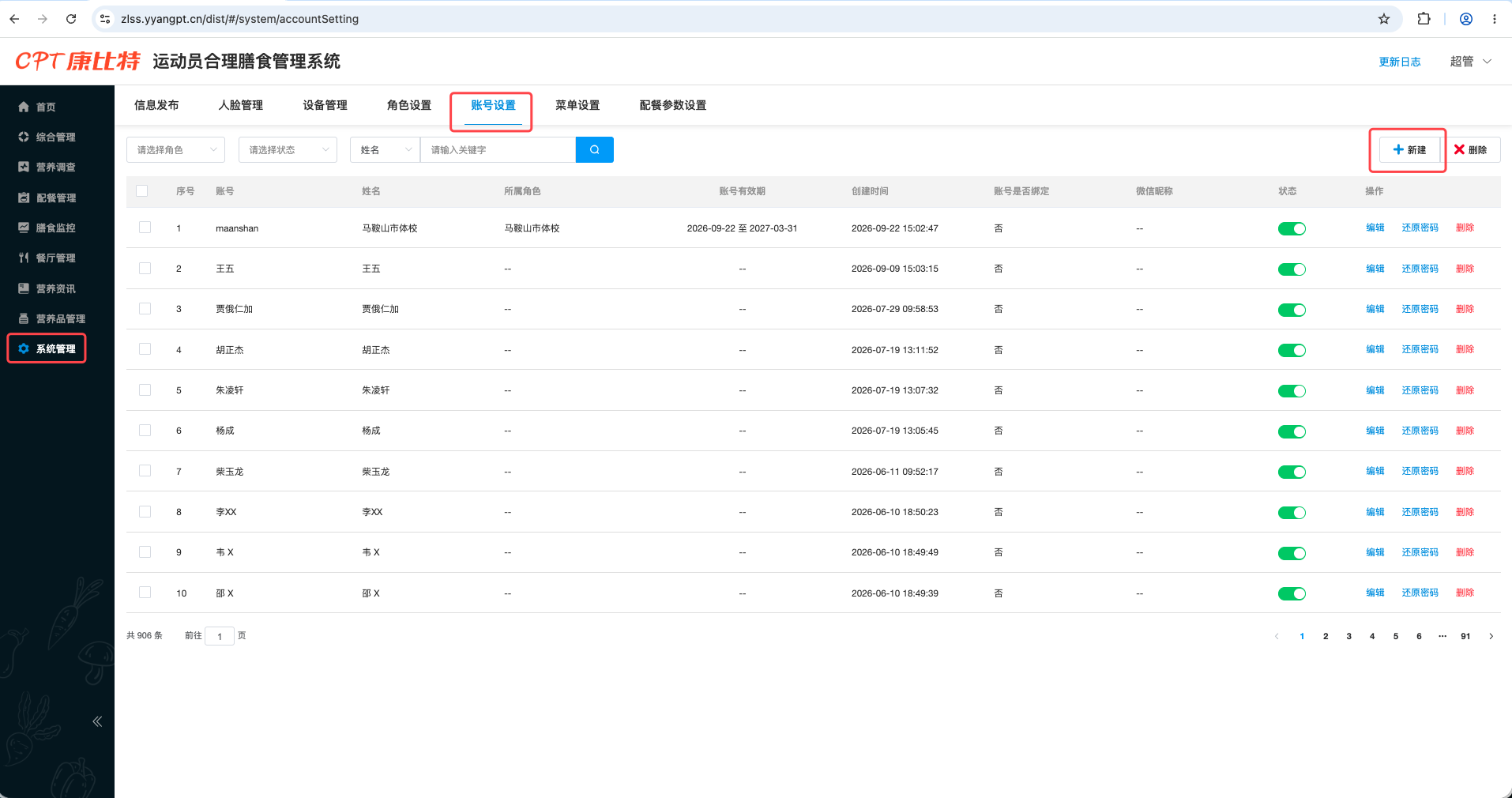The height and width of the screenshot is (798, 1512).
Task: Go to next page arrow in pagination
Action: [1491, 636]
